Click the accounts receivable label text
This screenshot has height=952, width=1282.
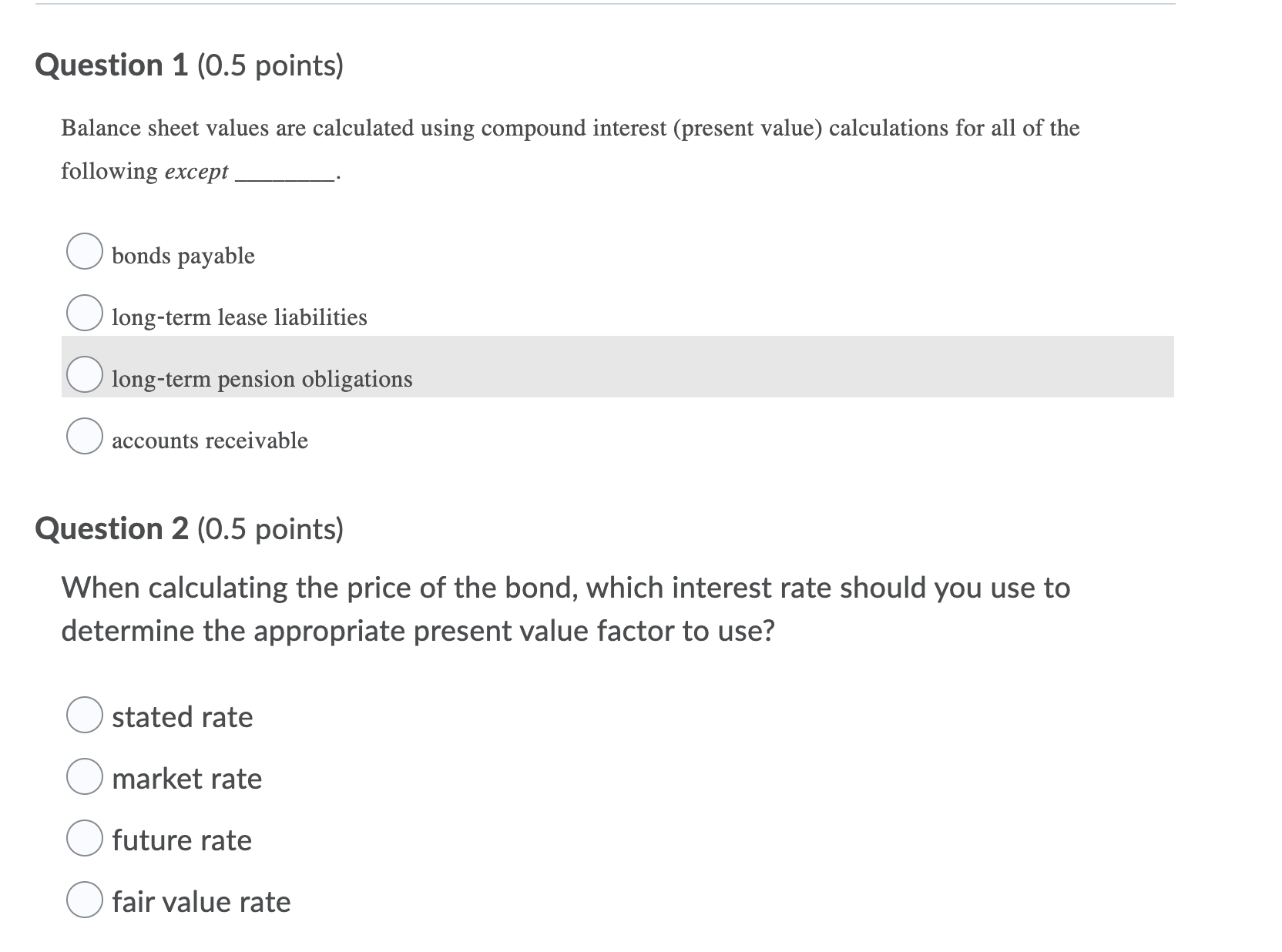point(210,441)
